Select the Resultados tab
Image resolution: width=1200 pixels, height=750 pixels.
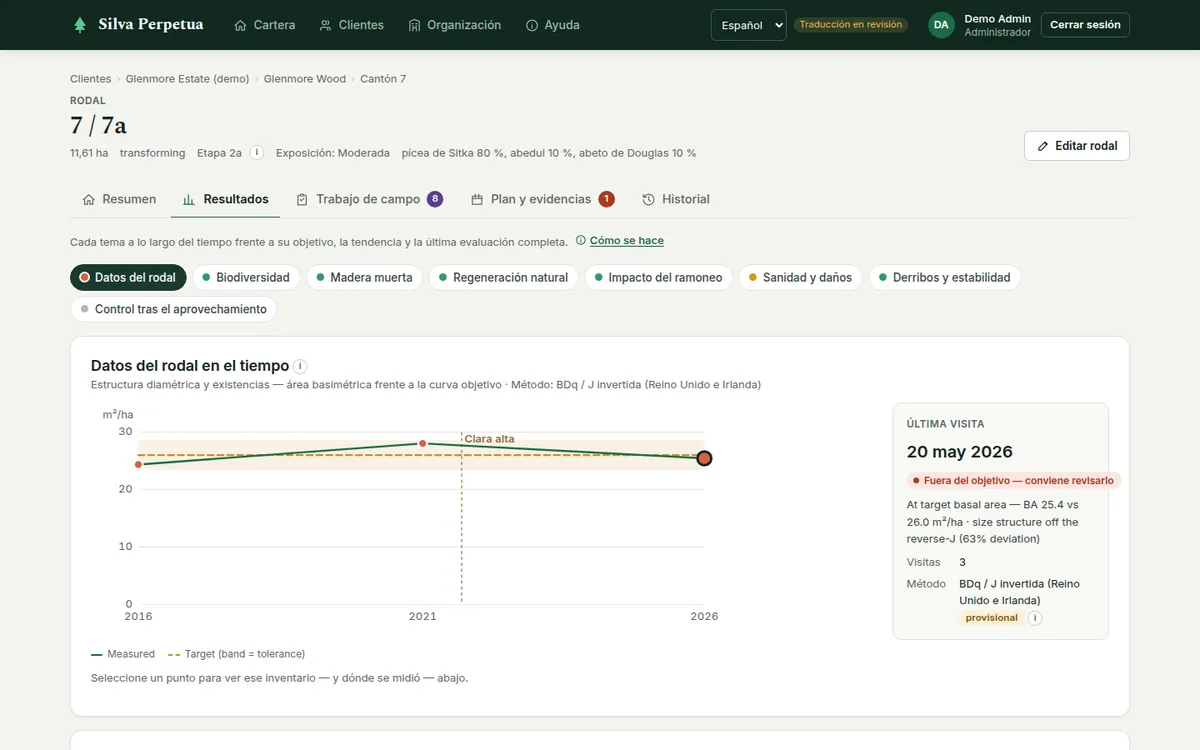click(226, 199)
